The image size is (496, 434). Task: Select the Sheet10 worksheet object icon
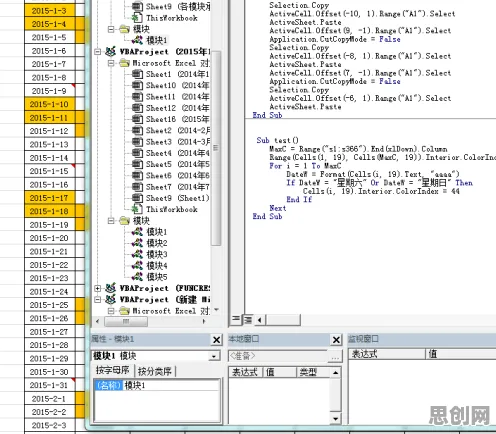pyautogui.click(x=137, y=85)
